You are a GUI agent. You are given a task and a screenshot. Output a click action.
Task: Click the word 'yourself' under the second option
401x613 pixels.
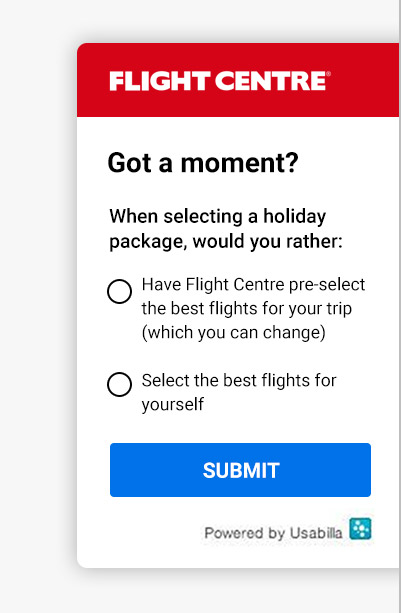pos(173,405)
